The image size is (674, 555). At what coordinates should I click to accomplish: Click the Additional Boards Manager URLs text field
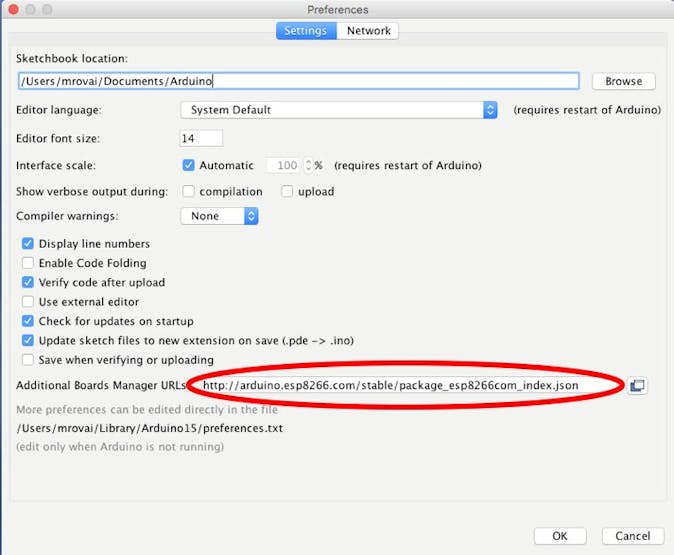point(406,385)
